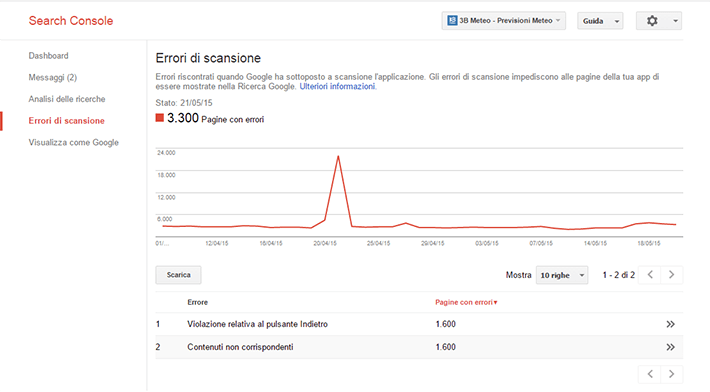This screenshot has width=710, height=392.
Task: Open Dashboard in the sidebar
Action: [x=48, y=56]
